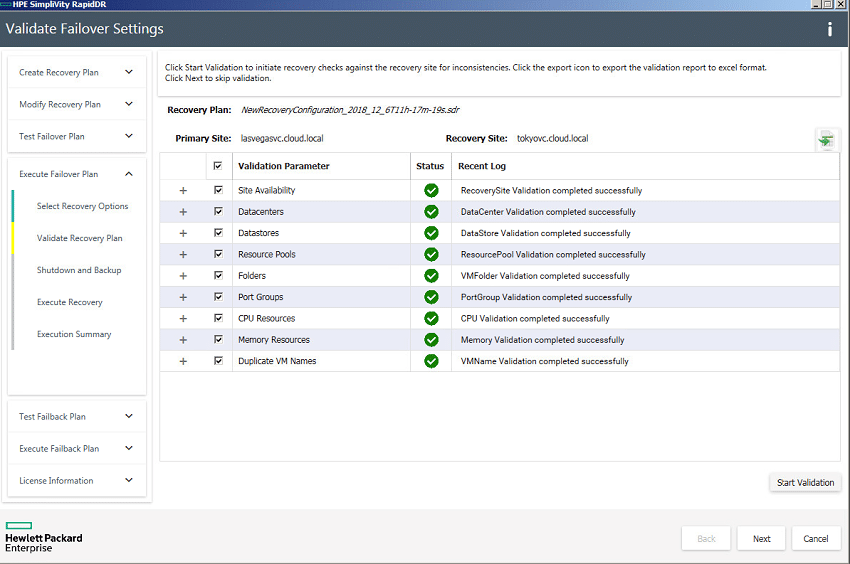This screenshot has width=850, height=564.
Task: Go to Validate Recovery Plan step
Action: click(x=80, y=238)
